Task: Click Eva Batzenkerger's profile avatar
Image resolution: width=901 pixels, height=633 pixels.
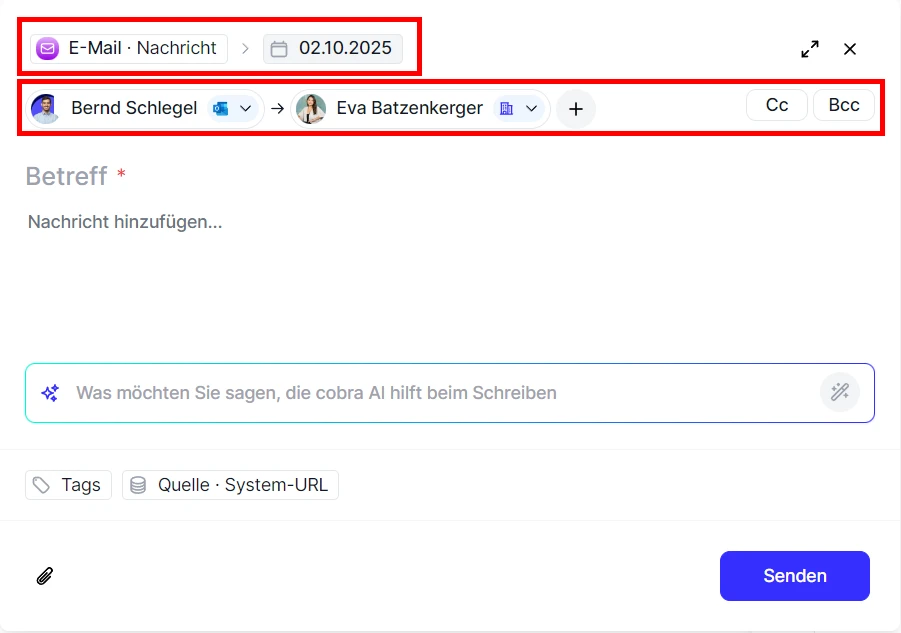Action: [311, 108]
